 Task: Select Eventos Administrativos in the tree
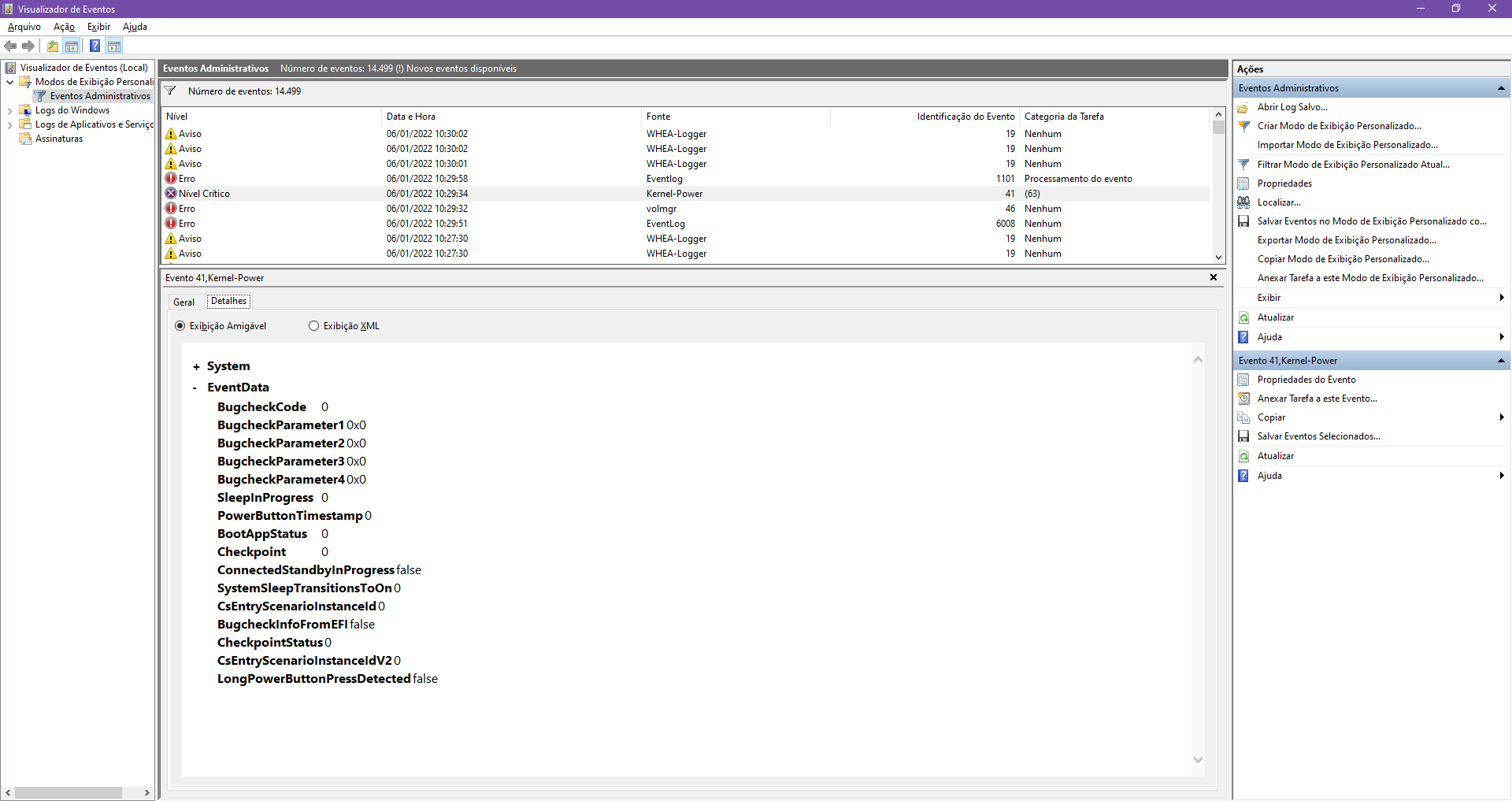tap(100, 96)
